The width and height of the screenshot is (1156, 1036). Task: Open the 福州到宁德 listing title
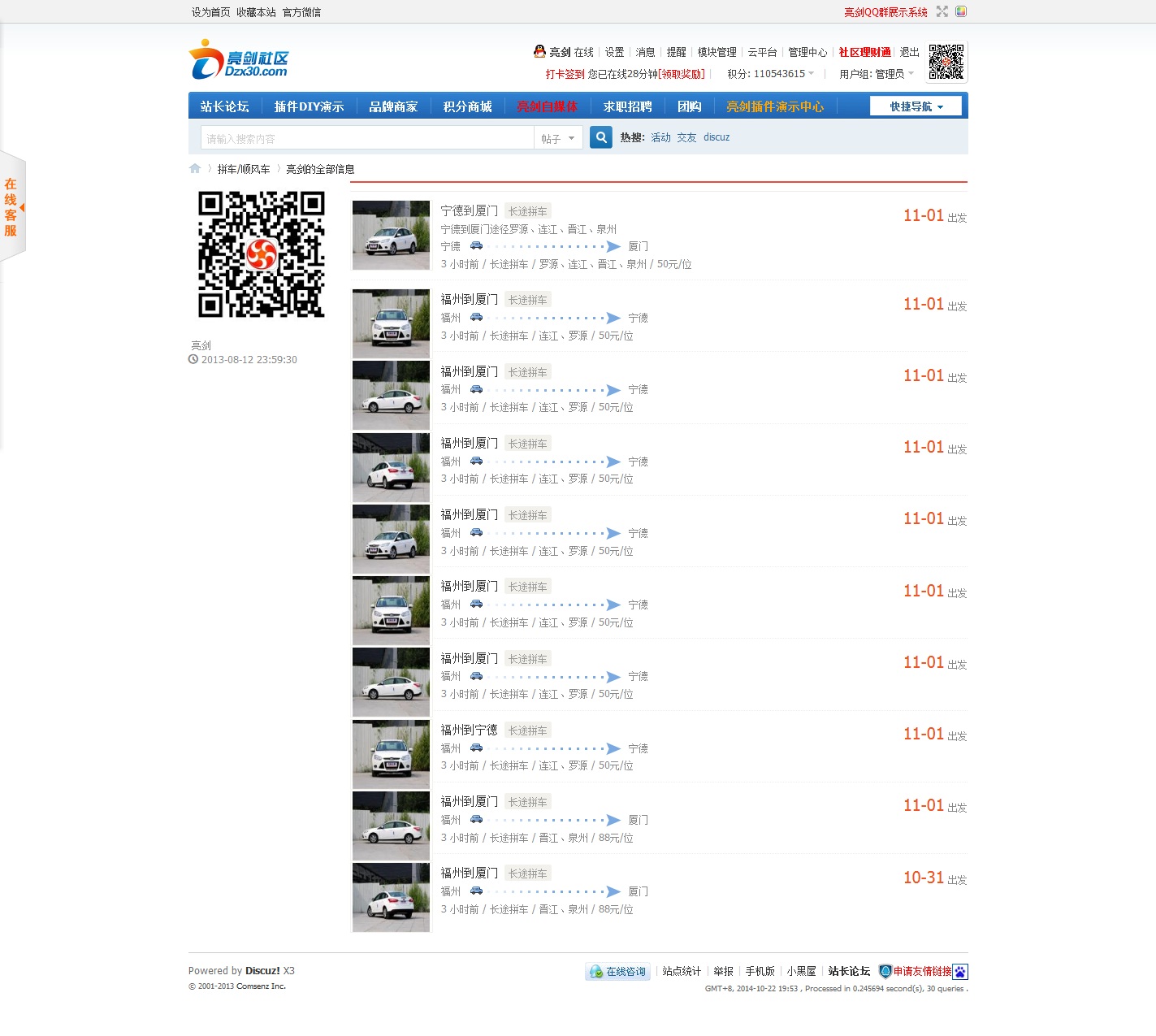click(x=470, y=730)
